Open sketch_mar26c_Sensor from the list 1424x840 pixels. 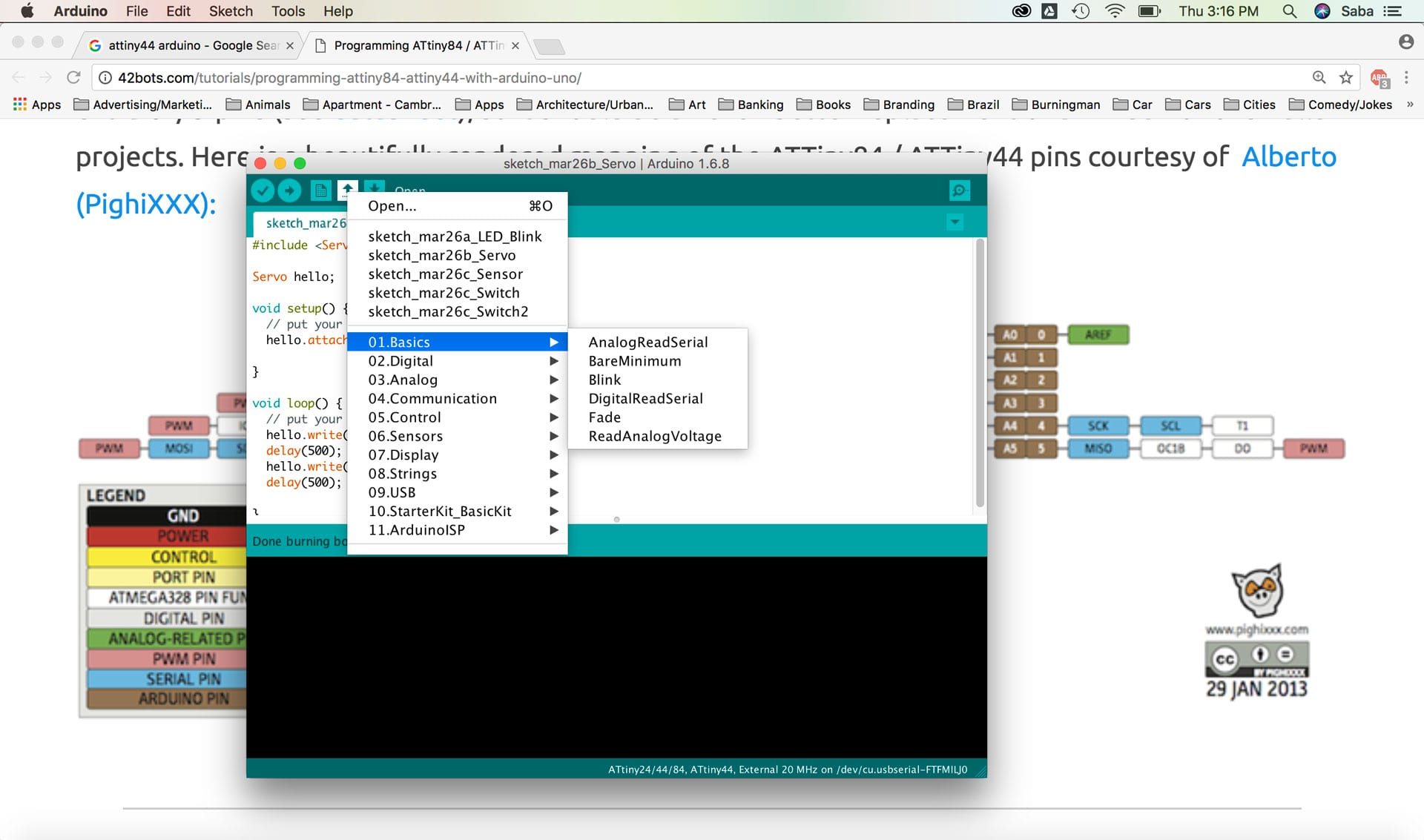[458, 274]
